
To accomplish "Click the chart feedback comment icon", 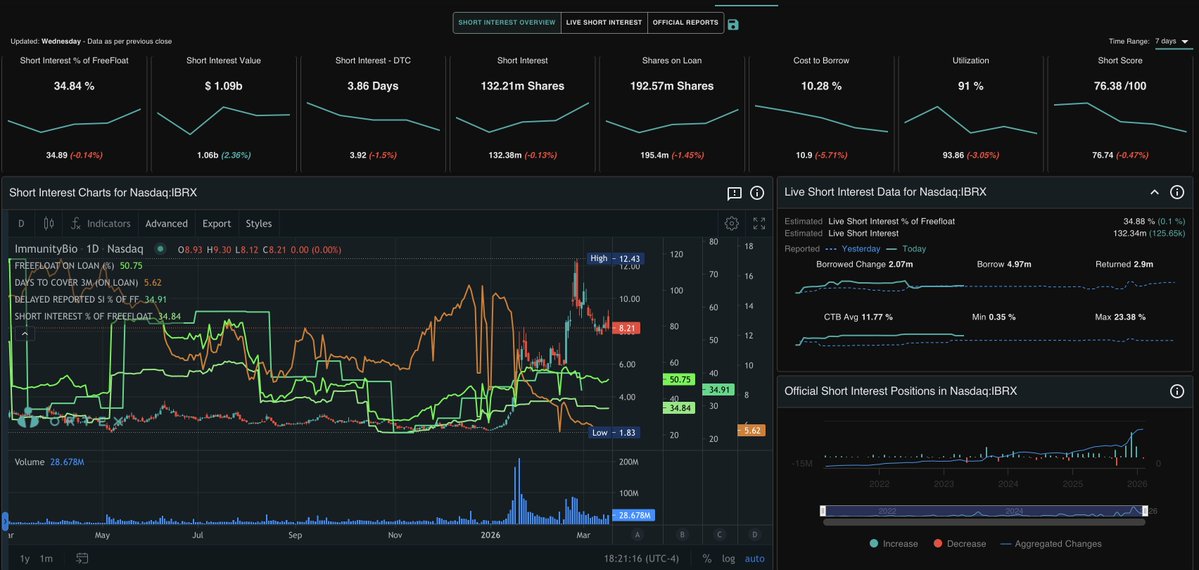I will 734,193.
